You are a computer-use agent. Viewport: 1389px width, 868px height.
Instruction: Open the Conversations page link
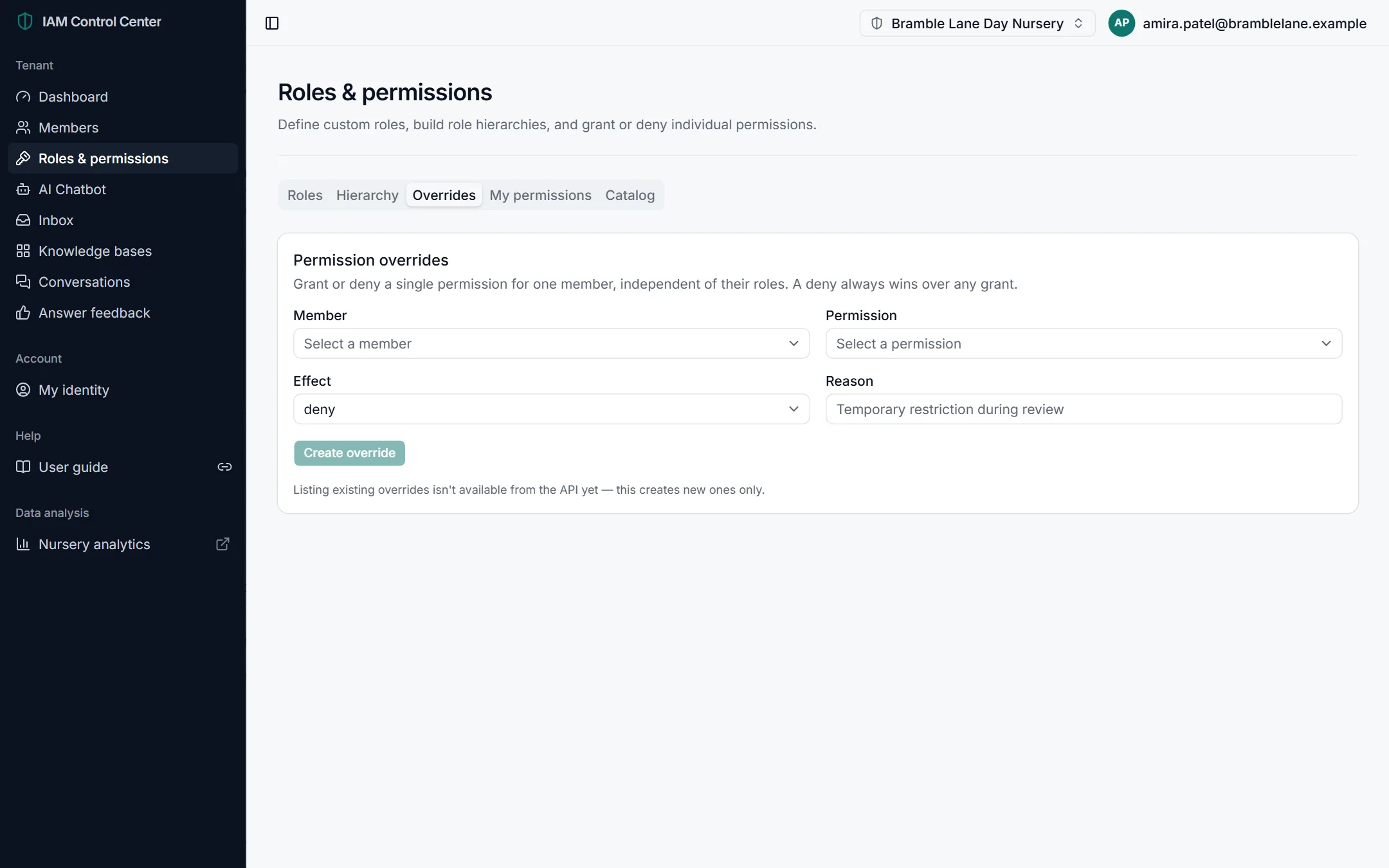(x=123, y=282)
